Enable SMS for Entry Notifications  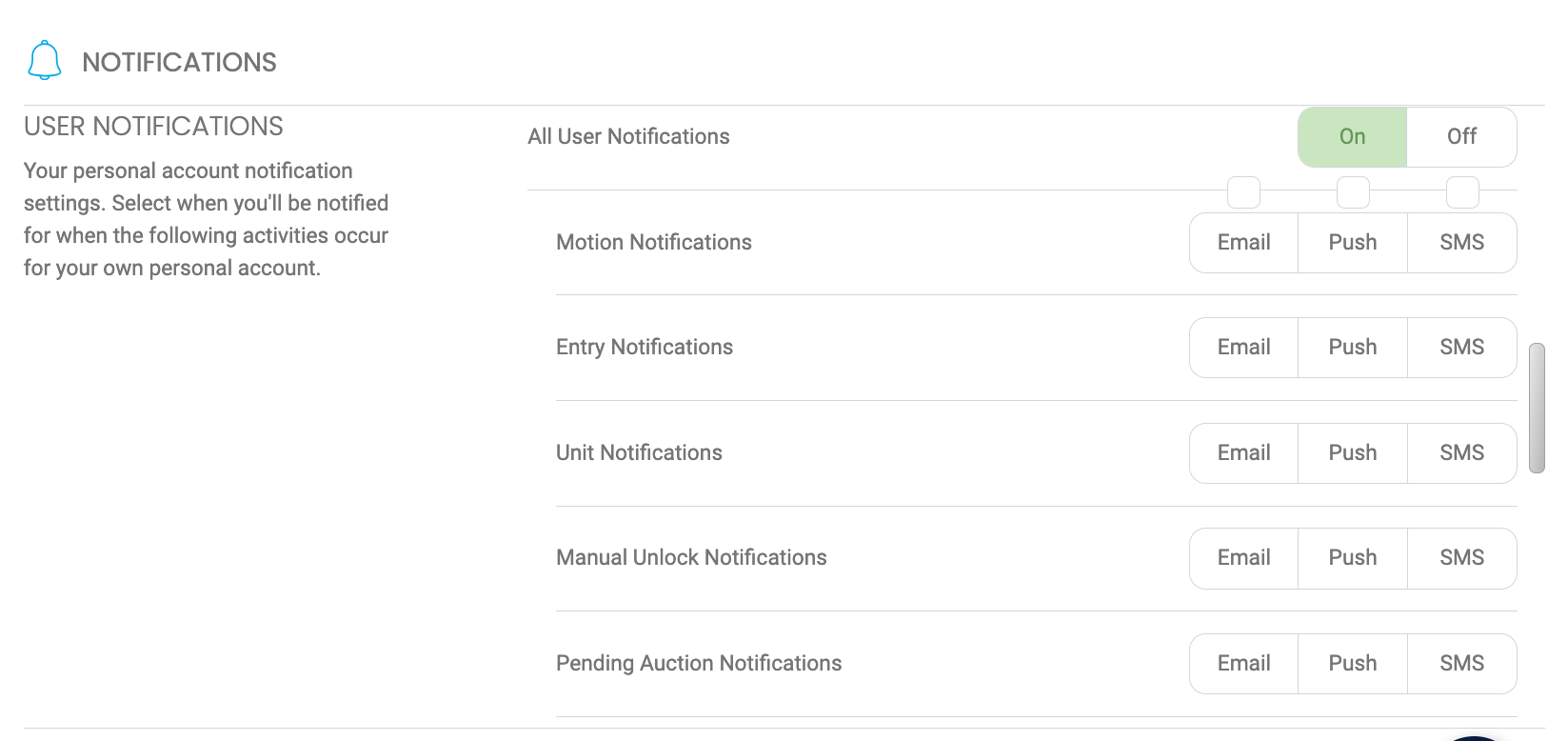[x=1462, y=348]
